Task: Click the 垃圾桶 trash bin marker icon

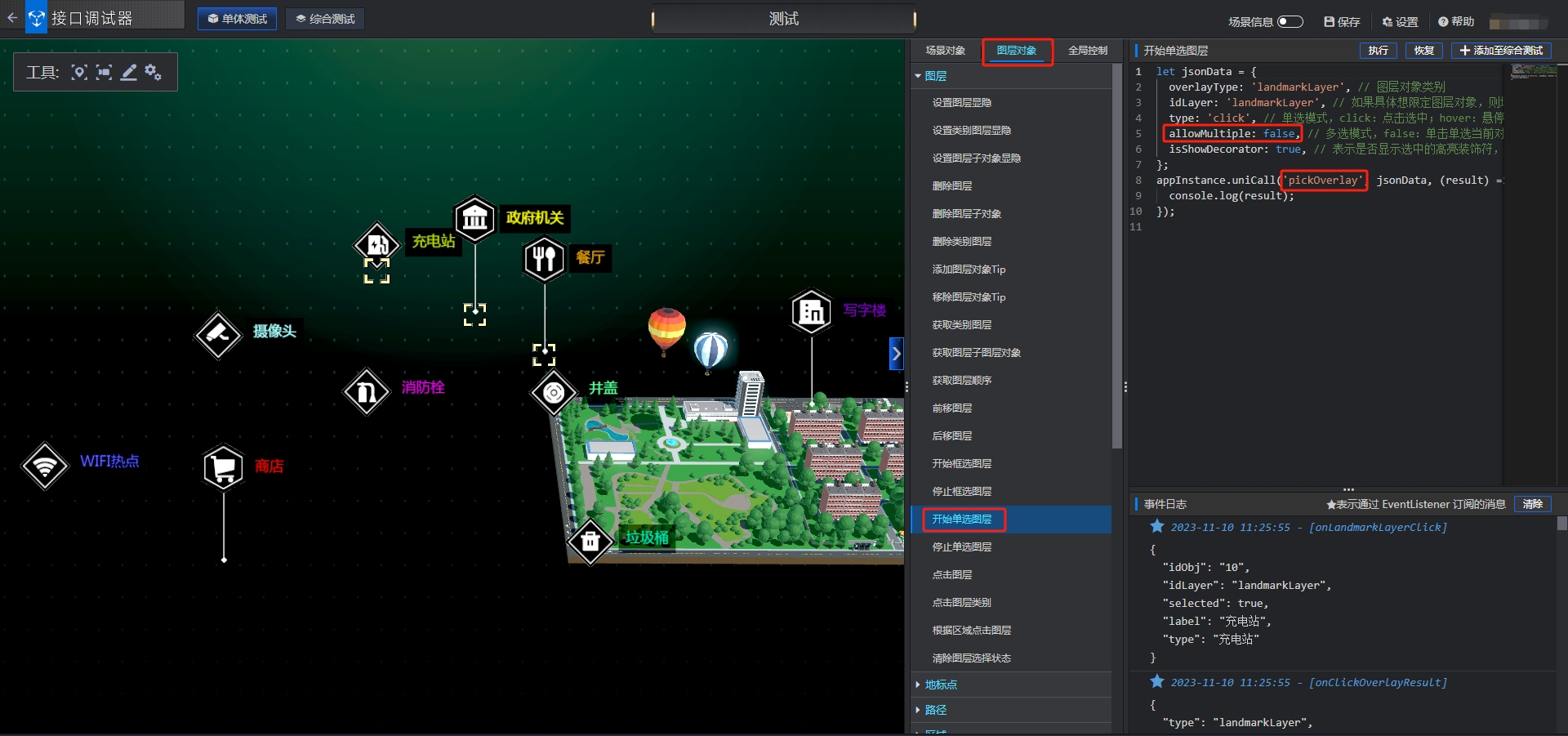Action: (x=590, y=541)
